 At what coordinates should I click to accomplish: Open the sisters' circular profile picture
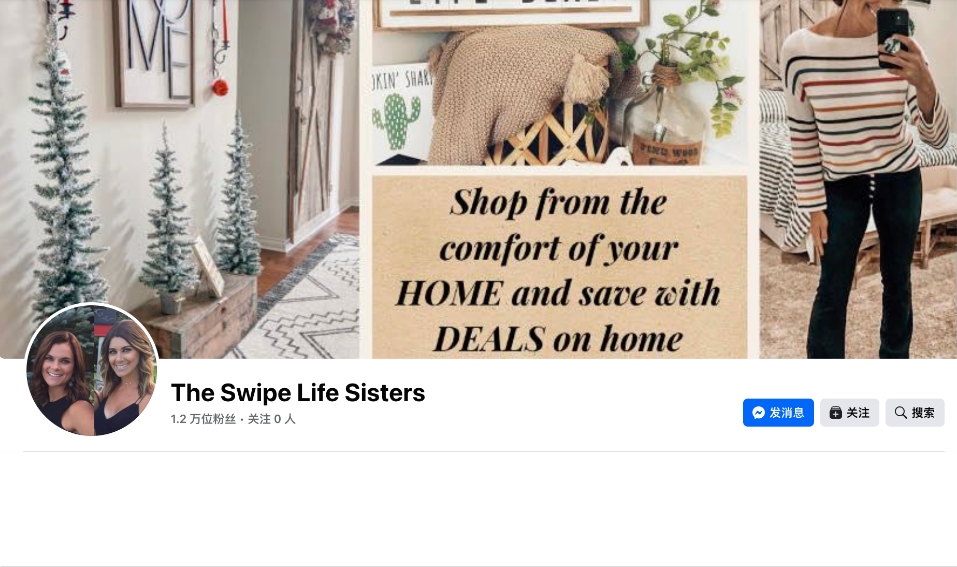coord(92,369)
